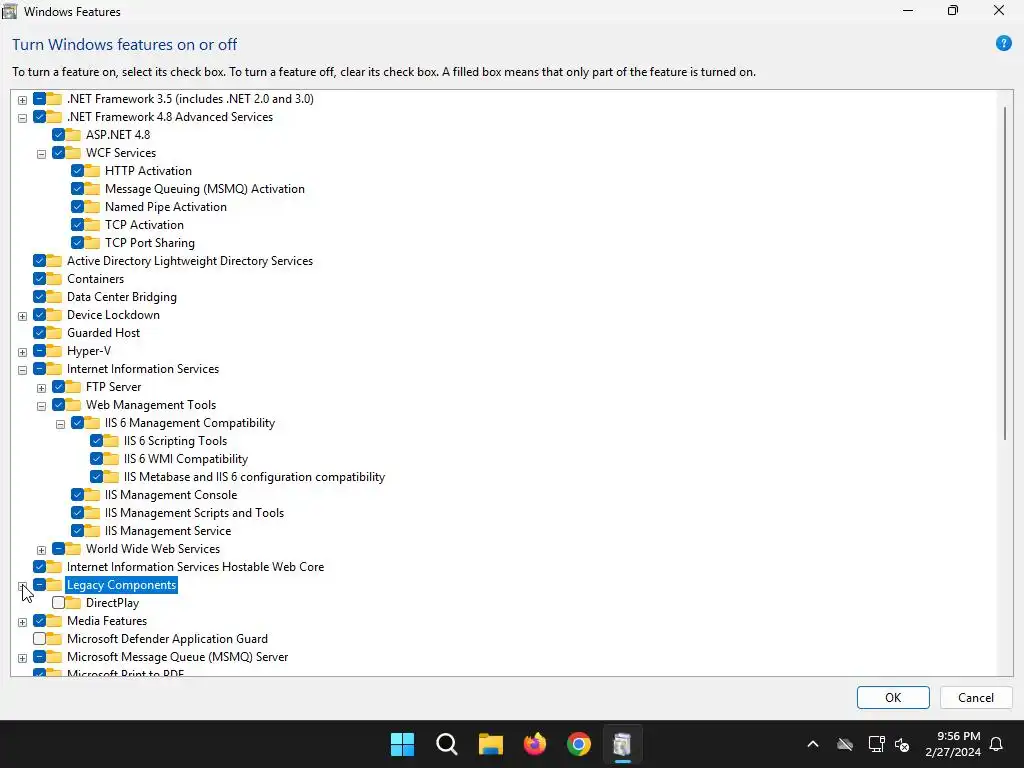Select IIS 6 WMI Compatibility label
The height and width of the screenshot is (768, 1024).
click(186, 459)
